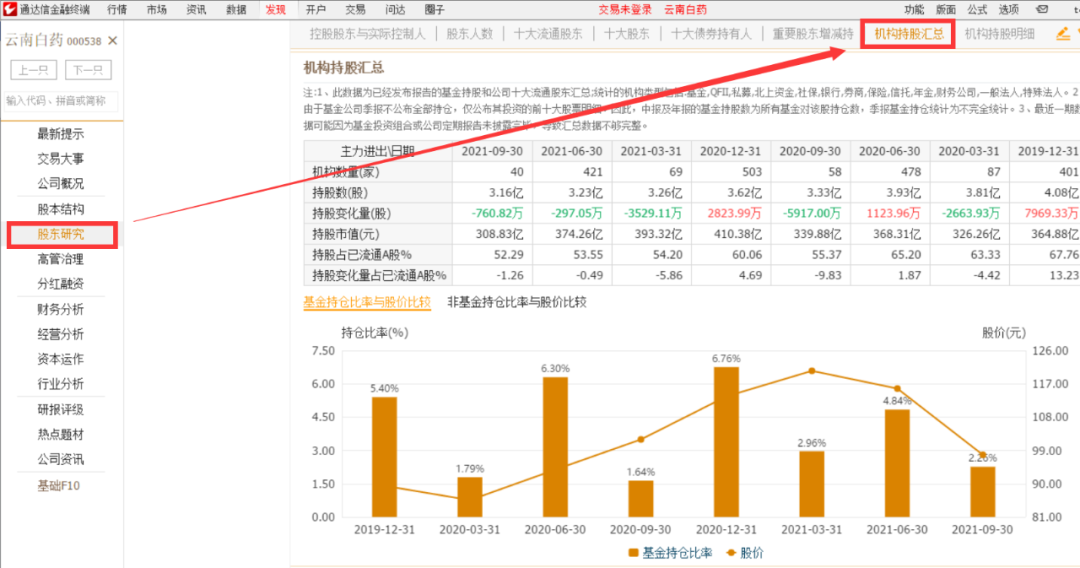Open the 开户 menu
Viewport: 1080px width, 568px height.
(315, 10)
